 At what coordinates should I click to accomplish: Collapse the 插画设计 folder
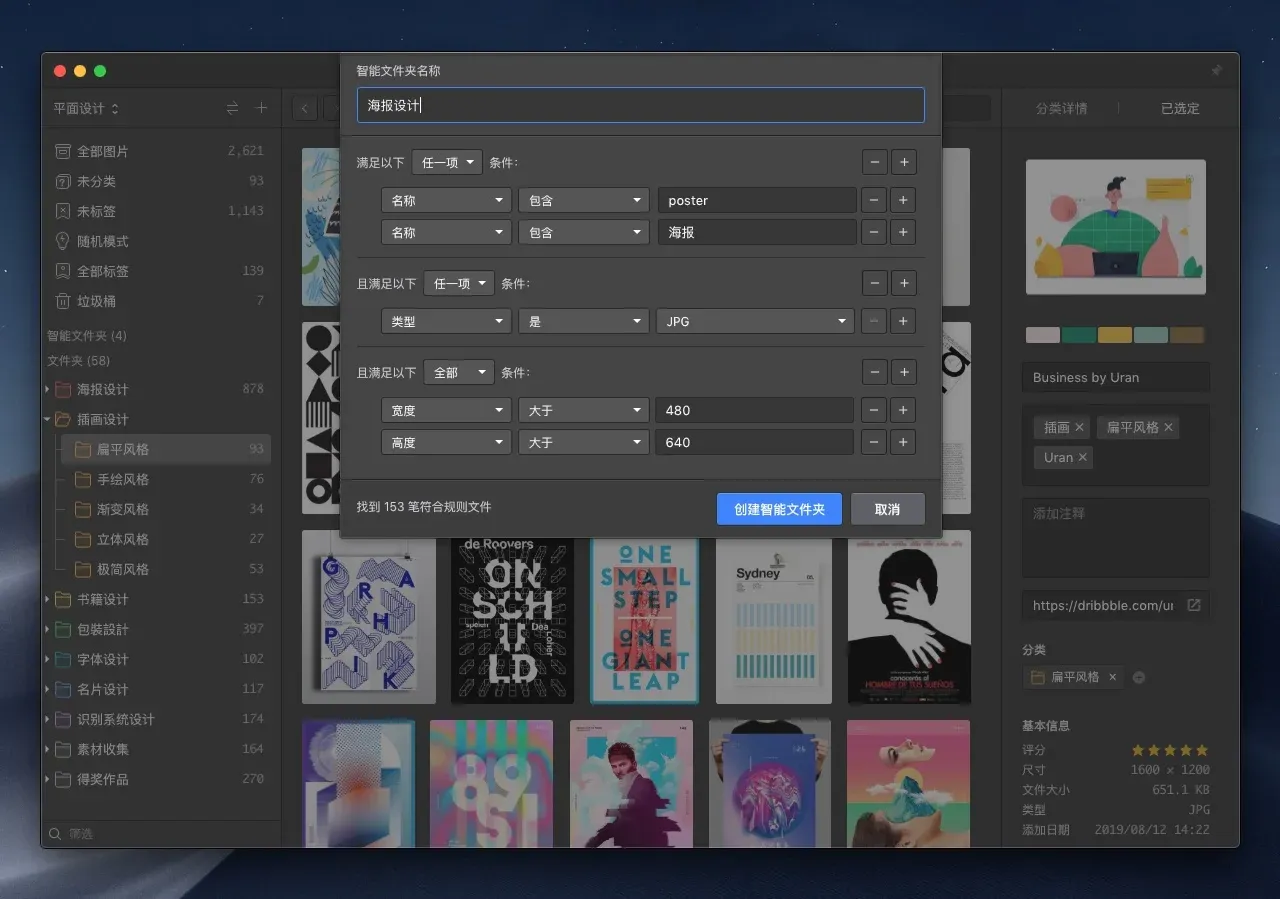click(47, 419)
